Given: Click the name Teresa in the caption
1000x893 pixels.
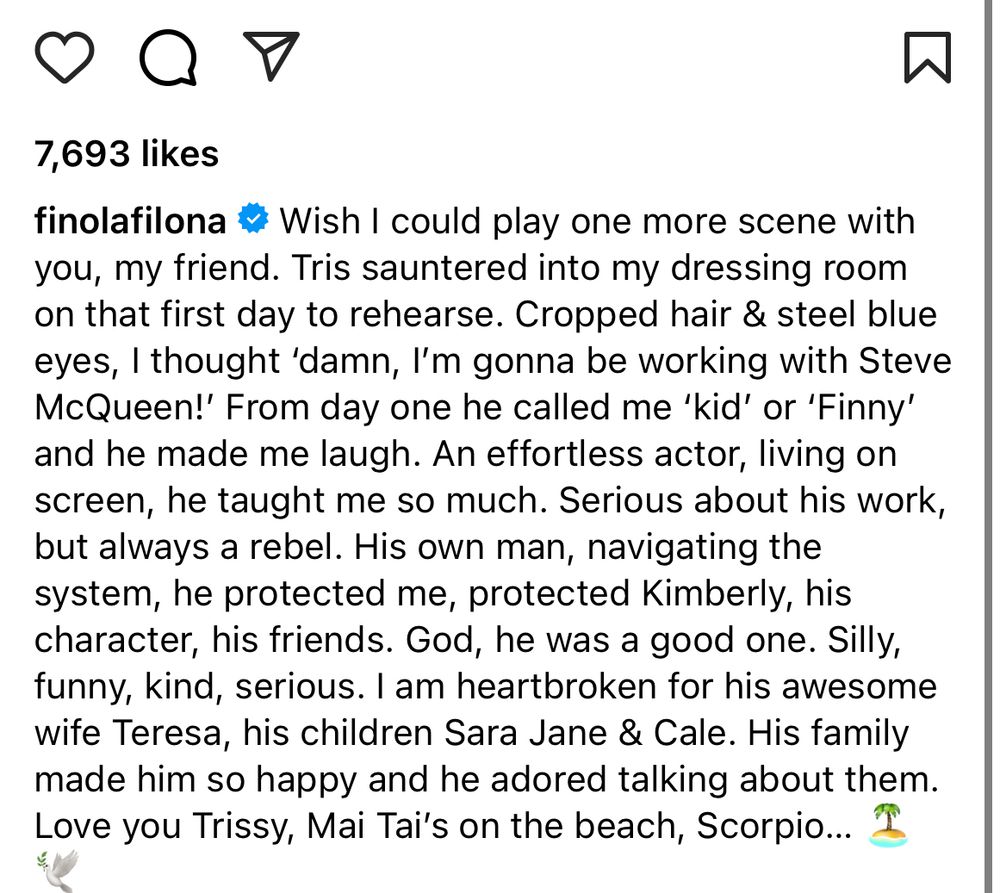Looking at the screenshot, I should point(165,732).
